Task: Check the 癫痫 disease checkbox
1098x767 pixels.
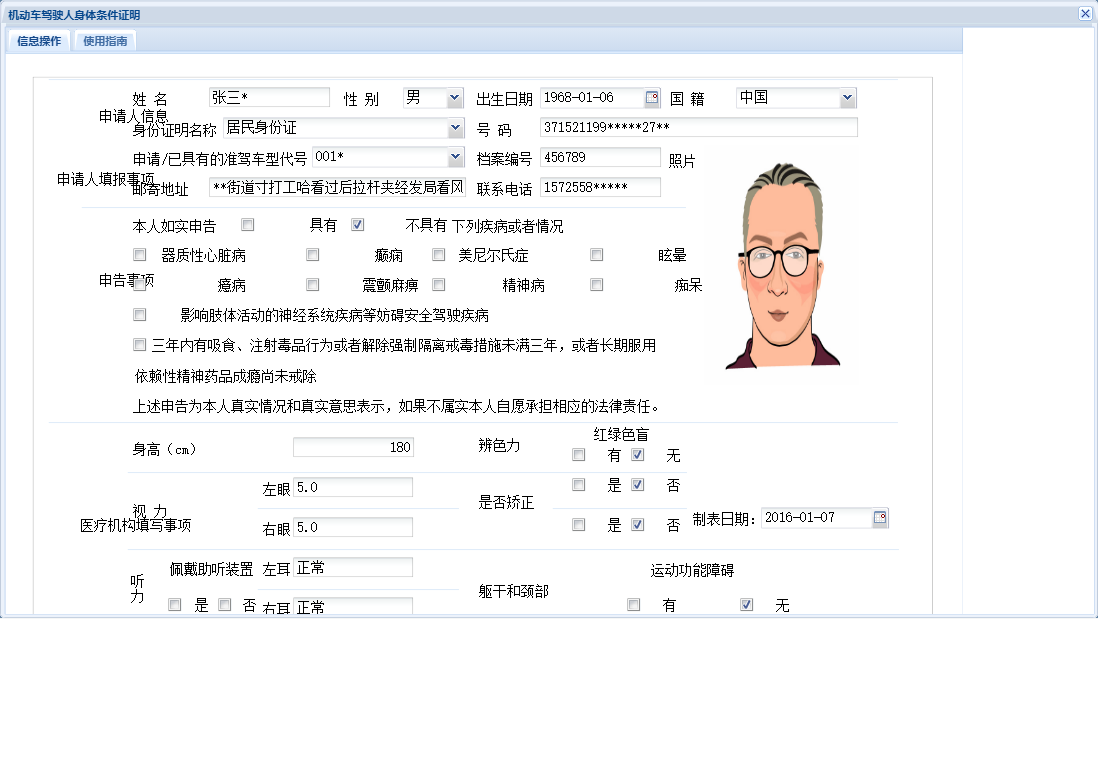Action: click(x=313, y=254)
